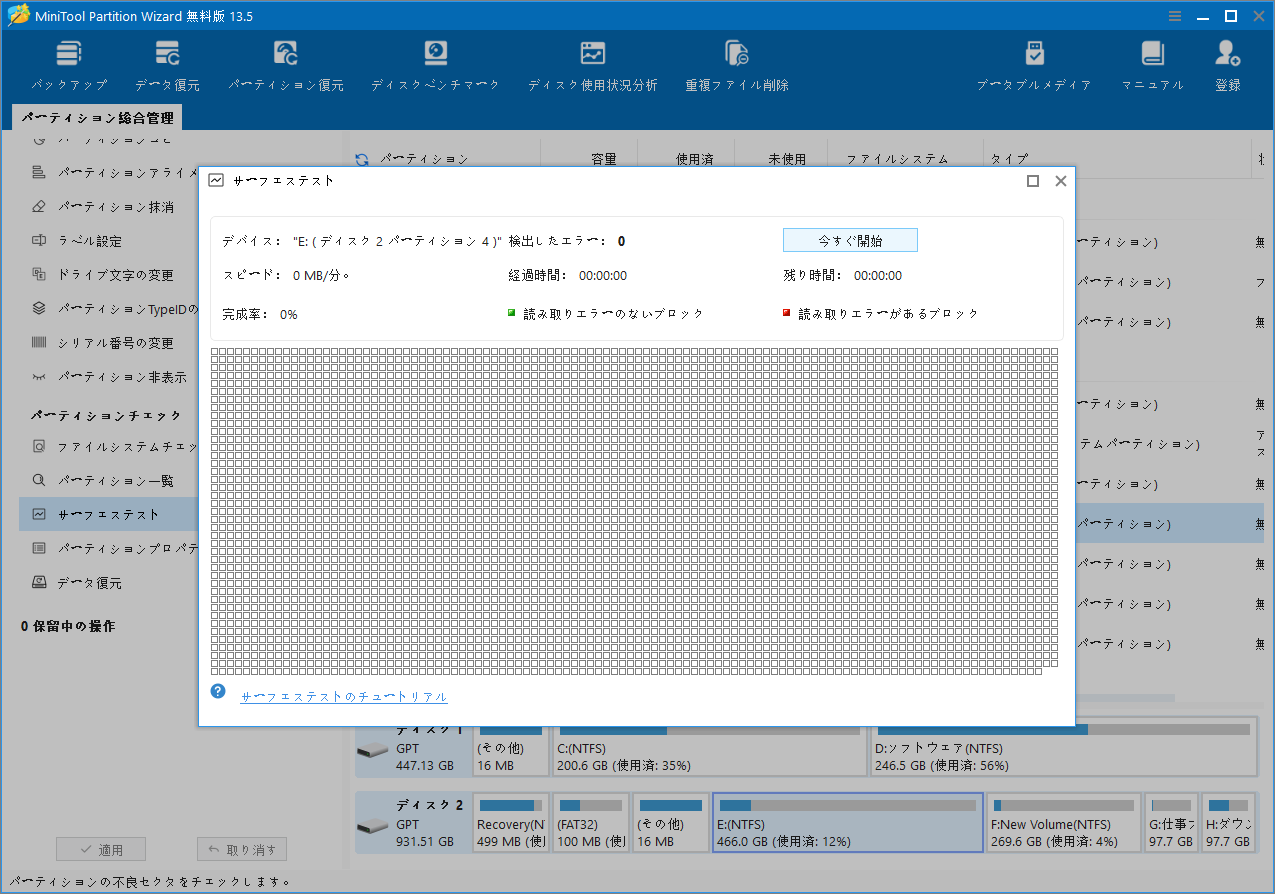The width and height of the screenshot is (1275, 894).
Task: Open the Backup tool
Action: [68, 62]
